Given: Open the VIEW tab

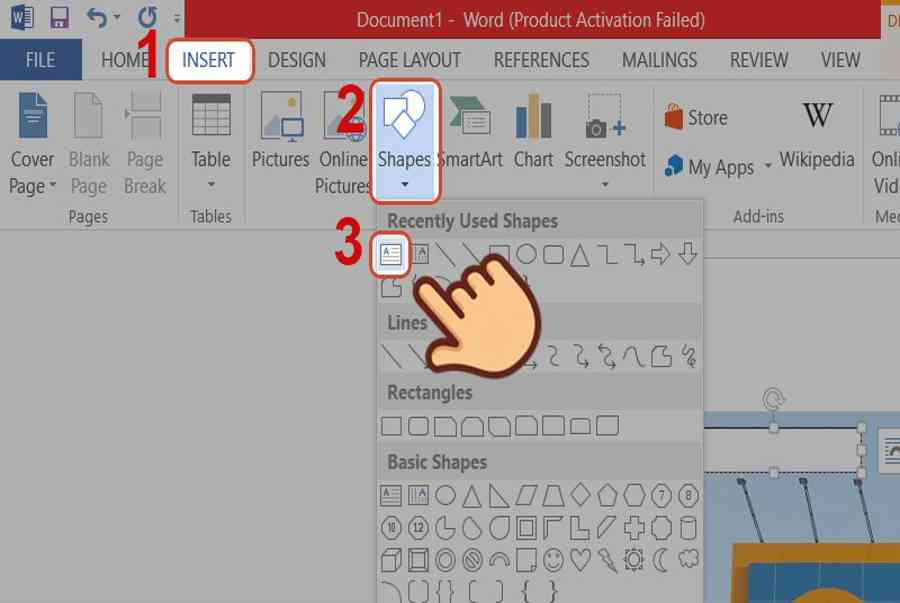Looking at the screenshot, I should (840, 60).
